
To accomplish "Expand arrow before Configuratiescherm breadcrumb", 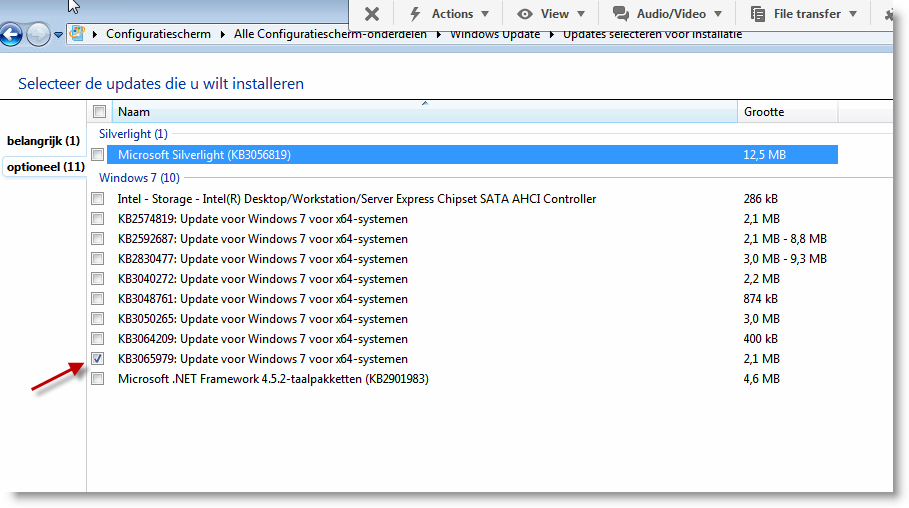I will tap(94, 34).
